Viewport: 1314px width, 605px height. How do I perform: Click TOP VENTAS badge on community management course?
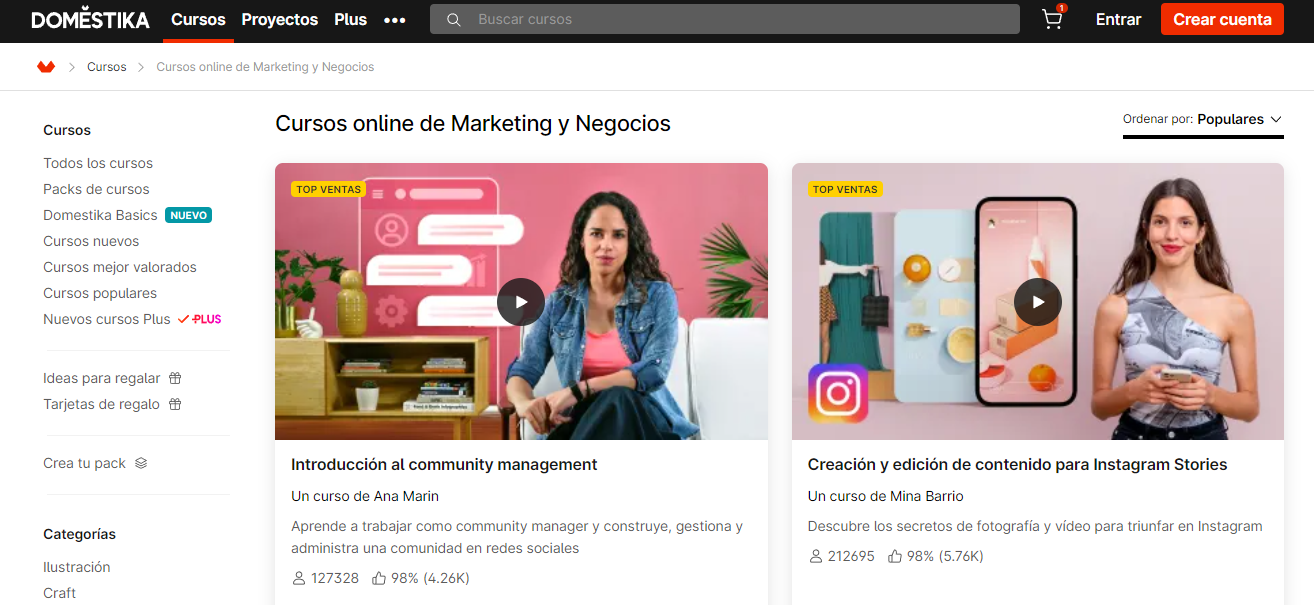click(x=329, y=189)
